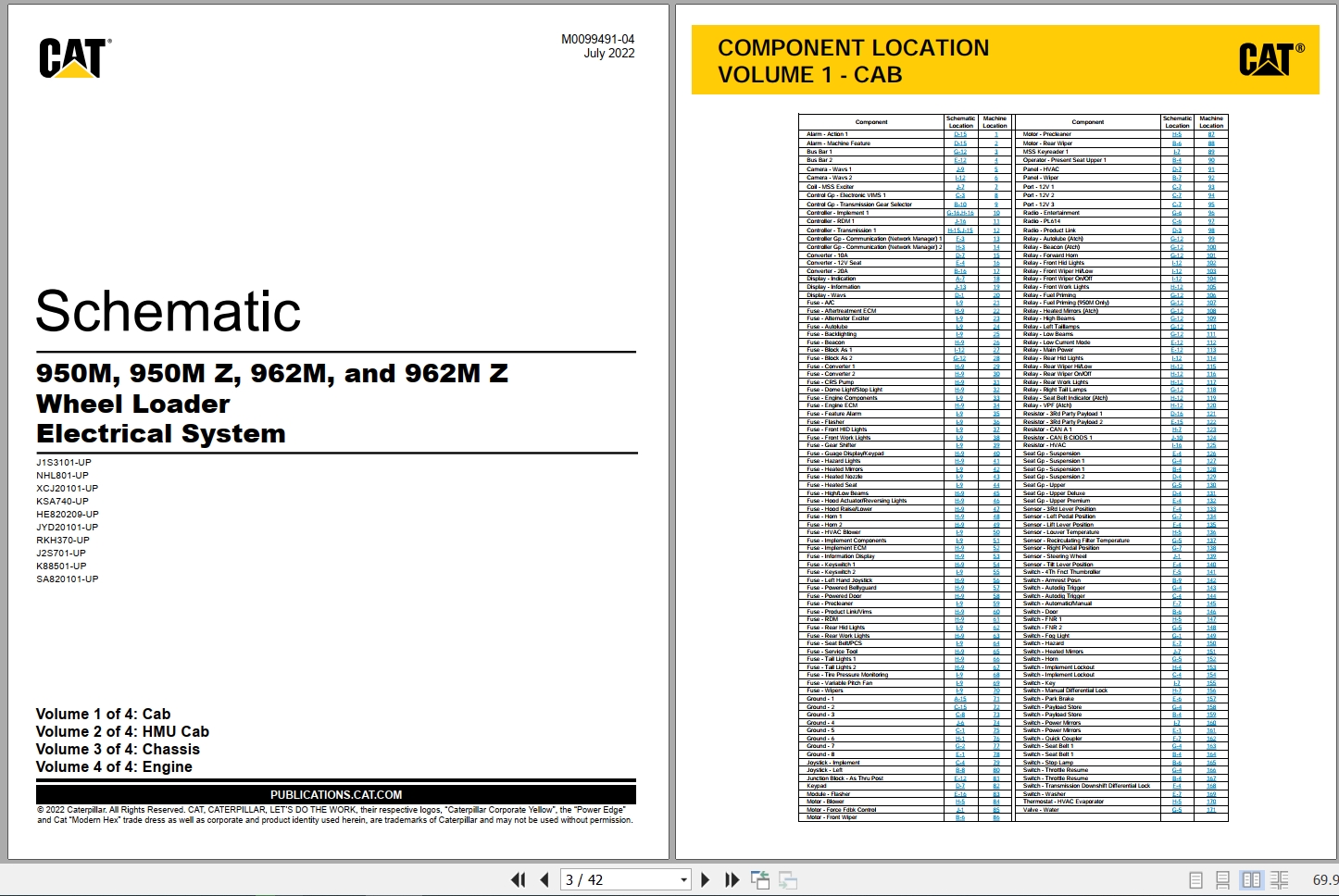Click serial prefix J1S3101-UP
Image resolution: width=1339 pixels, height=896 pixels.
coord(64,463)
